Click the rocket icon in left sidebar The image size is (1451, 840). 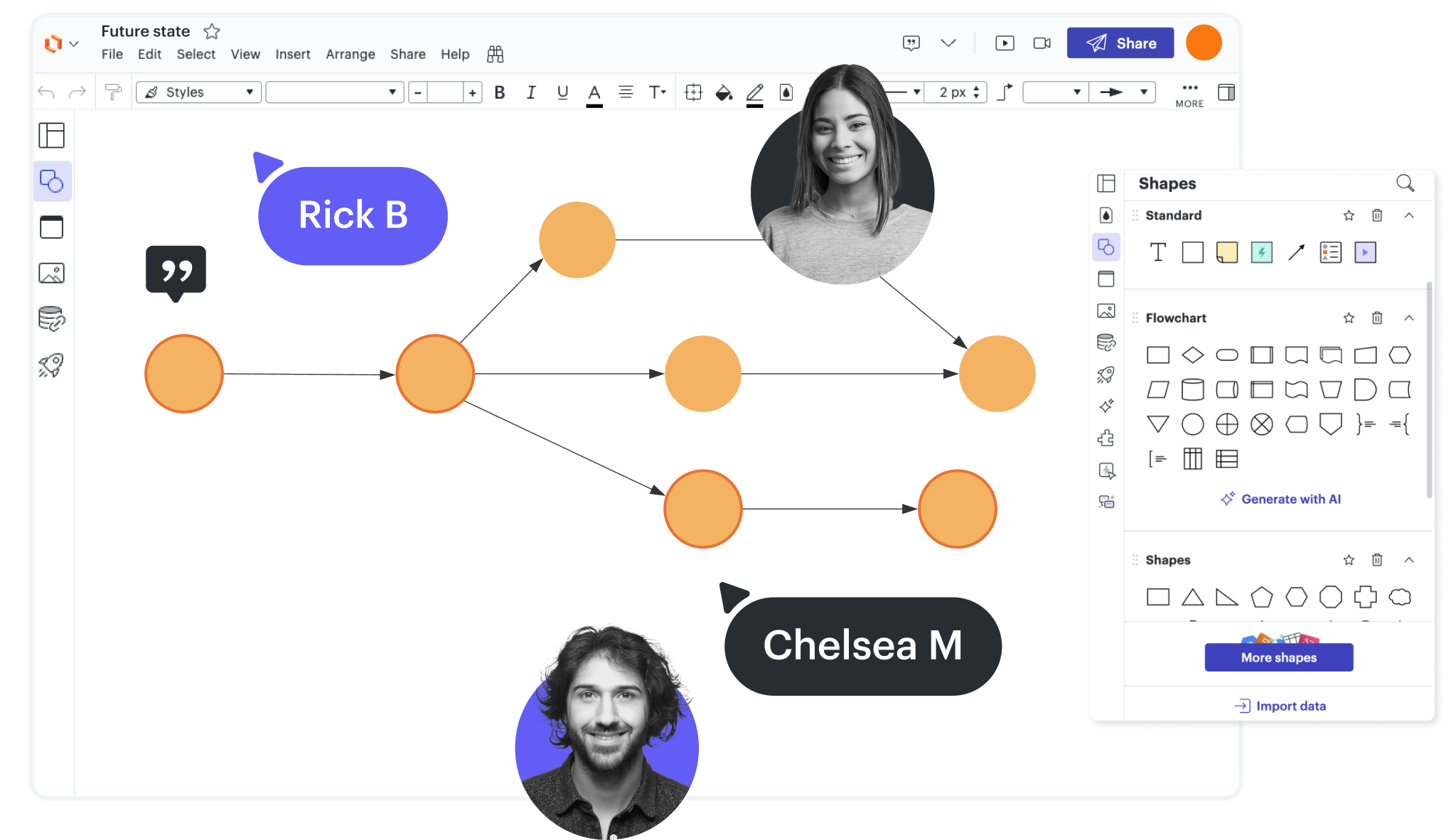coord(51,365)
